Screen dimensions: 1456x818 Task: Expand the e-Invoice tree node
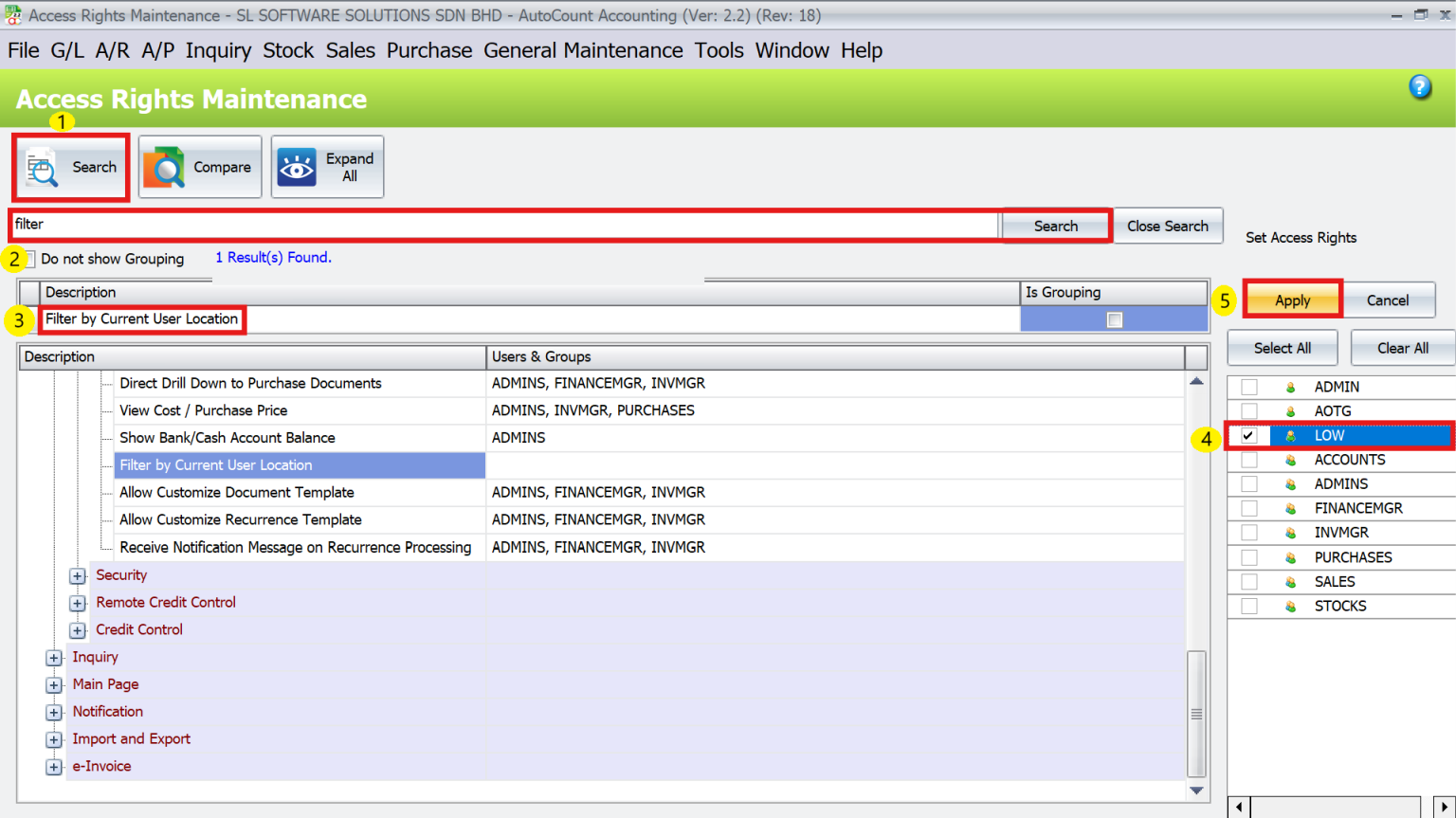54,767
